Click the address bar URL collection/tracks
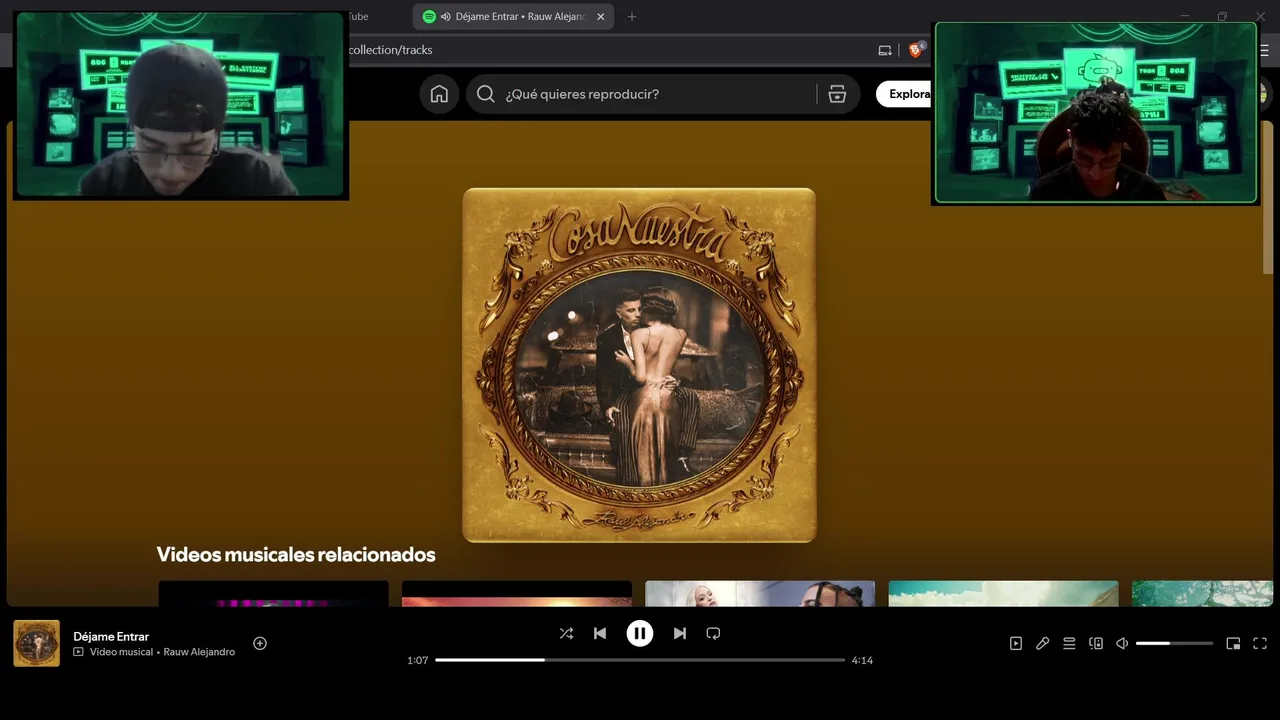The width and height of the screenshot is (1280, 720). [390, 50]
